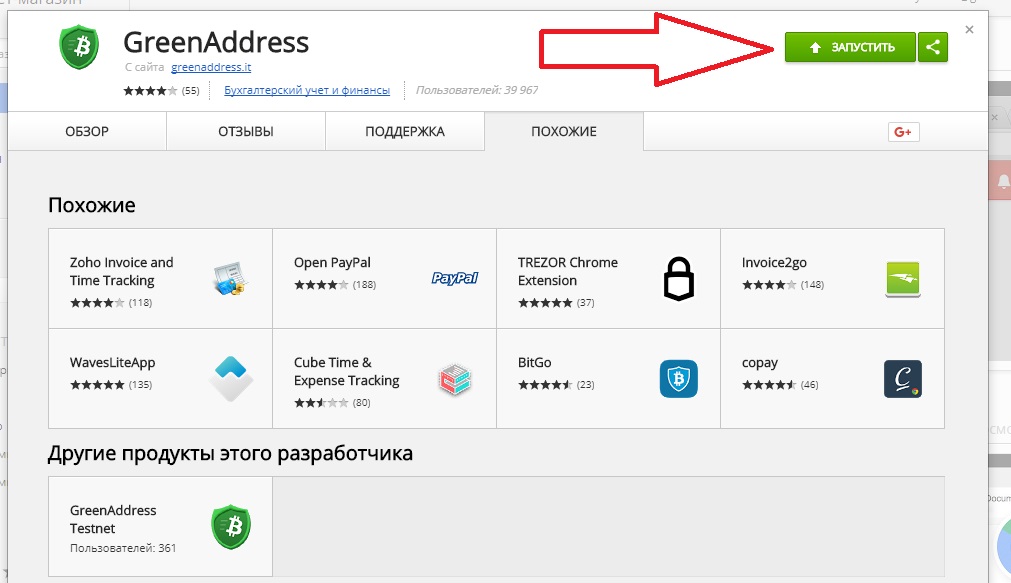Click the GreenAddress Testnet shield icon
The width and height of the screenshot is (1011, 583).
click(x=231, y=527)
